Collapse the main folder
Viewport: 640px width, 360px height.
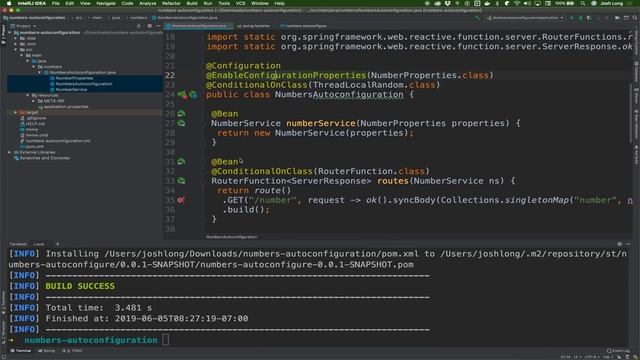click(x=22, y=56)
